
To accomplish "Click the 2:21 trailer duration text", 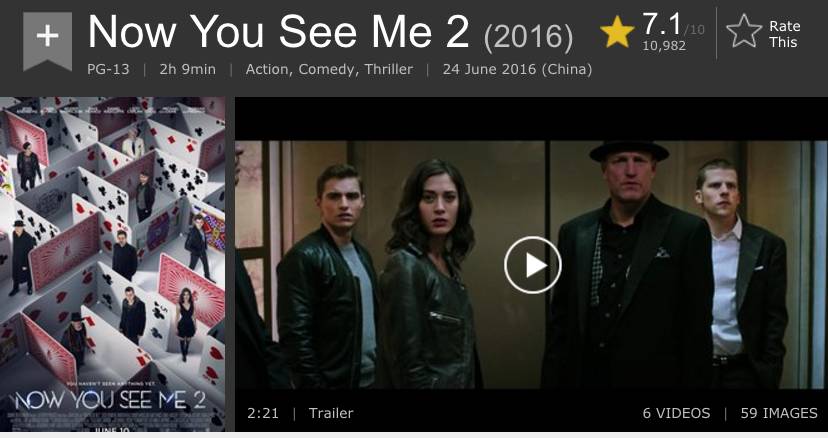I will tap(263, 413).
